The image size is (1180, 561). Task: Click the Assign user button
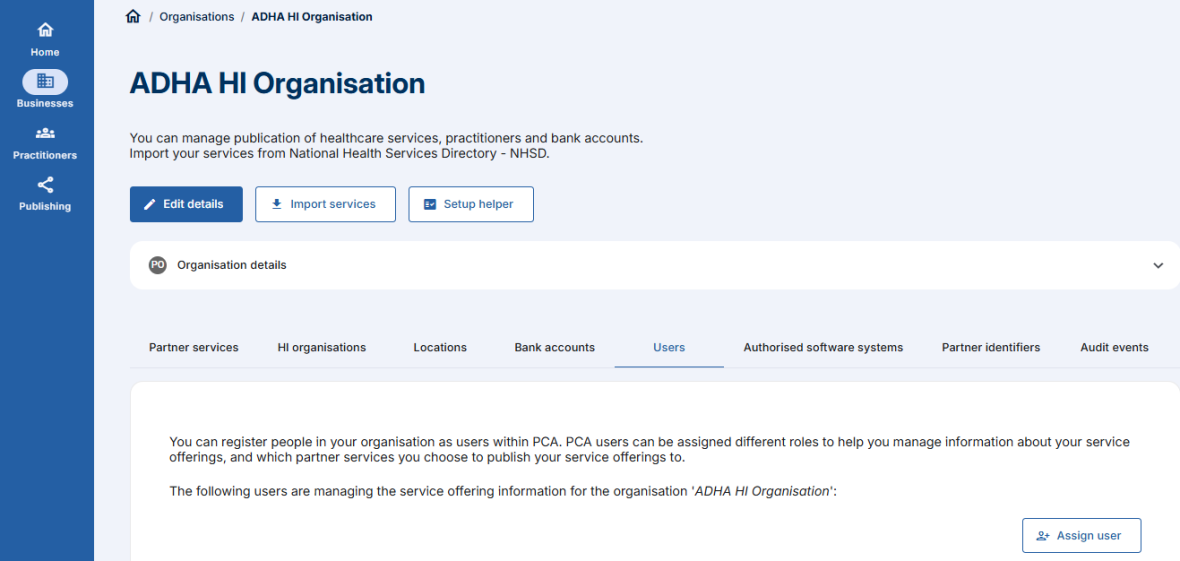click(1081, 535)
